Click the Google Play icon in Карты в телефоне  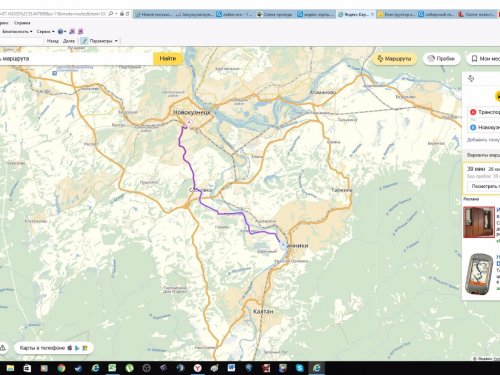(77, 348)
